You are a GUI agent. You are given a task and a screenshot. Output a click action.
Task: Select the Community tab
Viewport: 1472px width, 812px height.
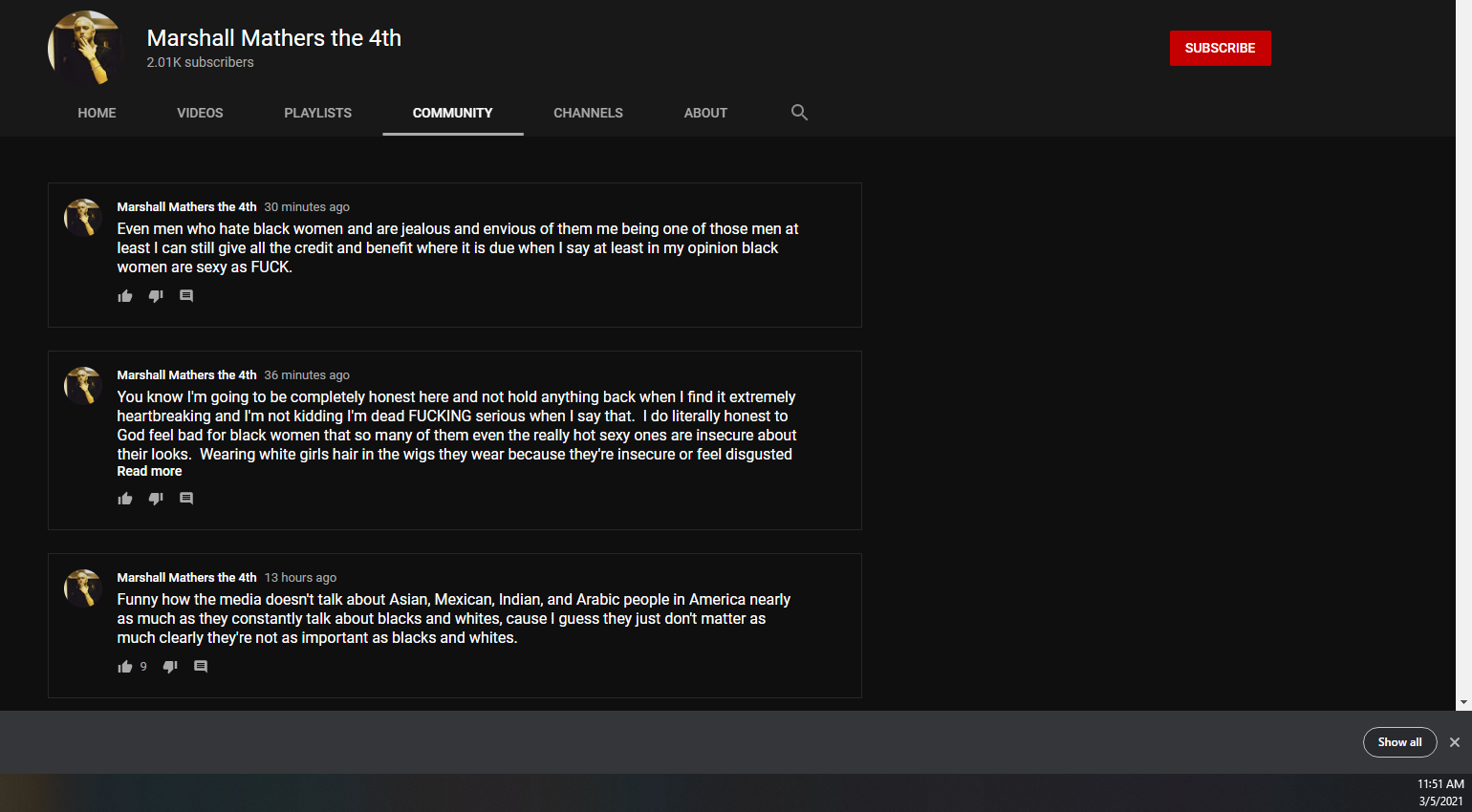(453, 113)
